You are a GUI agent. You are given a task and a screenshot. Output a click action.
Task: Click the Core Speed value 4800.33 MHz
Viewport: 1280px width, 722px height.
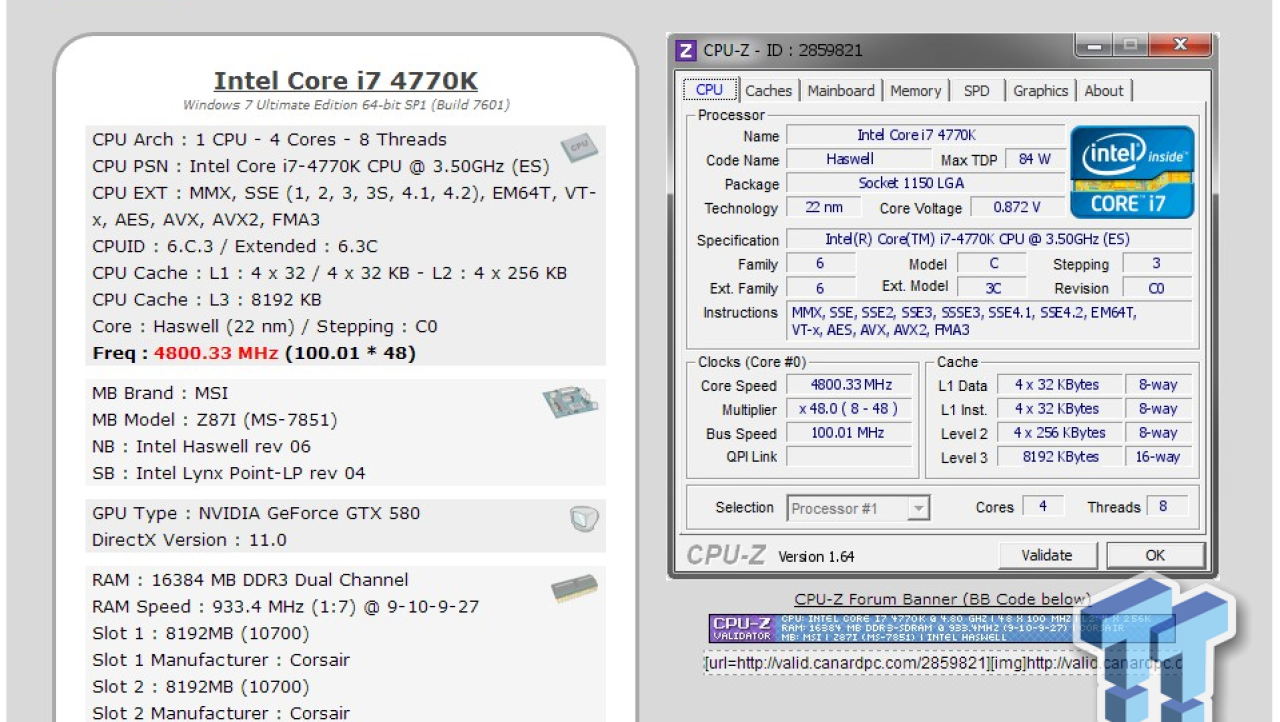point(849,385)
